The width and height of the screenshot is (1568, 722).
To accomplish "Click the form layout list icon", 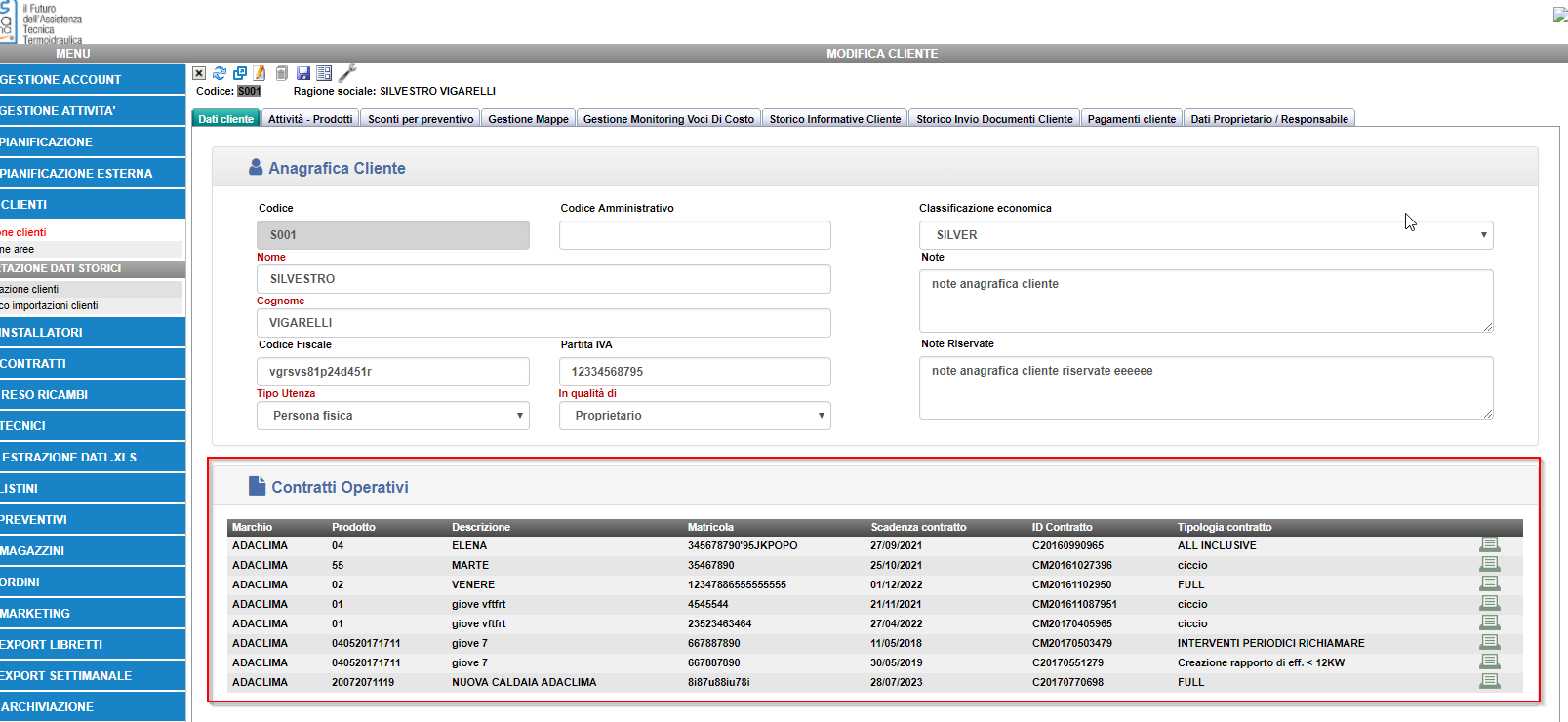I will 324,73.
